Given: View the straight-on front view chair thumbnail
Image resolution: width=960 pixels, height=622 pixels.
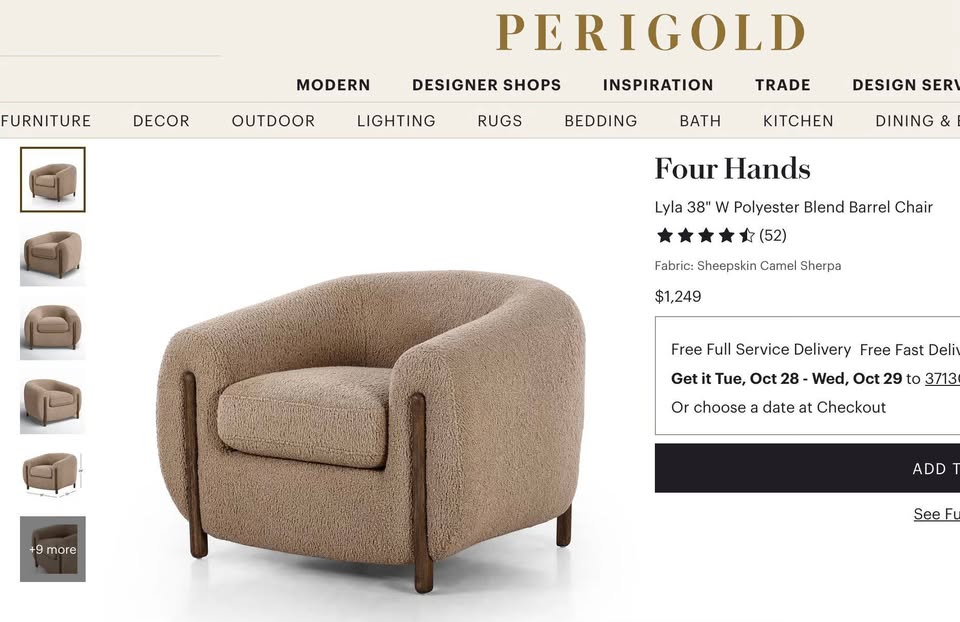Looking at the screenshot, I should (53, 327).
